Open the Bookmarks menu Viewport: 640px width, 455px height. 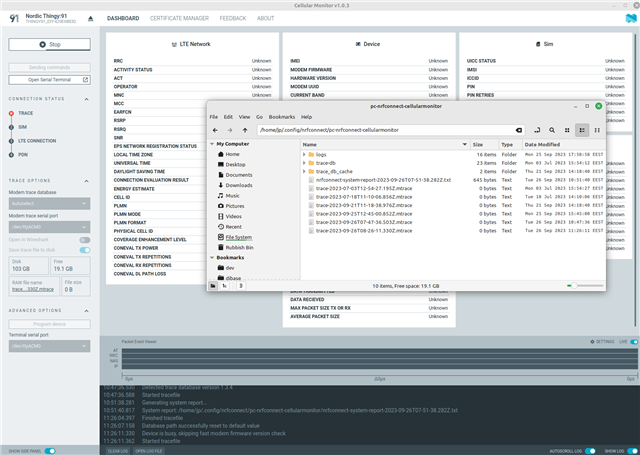coord(282,117)
